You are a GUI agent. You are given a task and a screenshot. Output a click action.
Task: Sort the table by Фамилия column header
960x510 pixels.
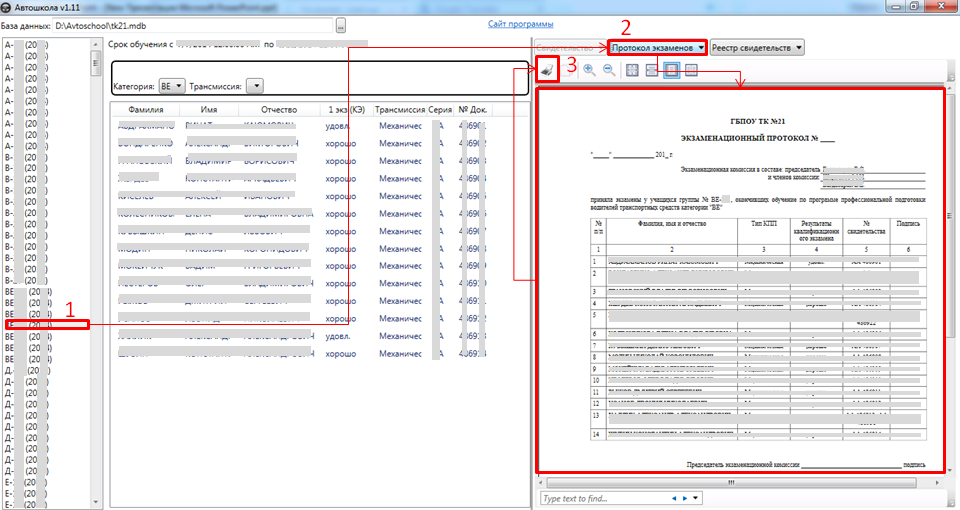[x=146, y=109]
